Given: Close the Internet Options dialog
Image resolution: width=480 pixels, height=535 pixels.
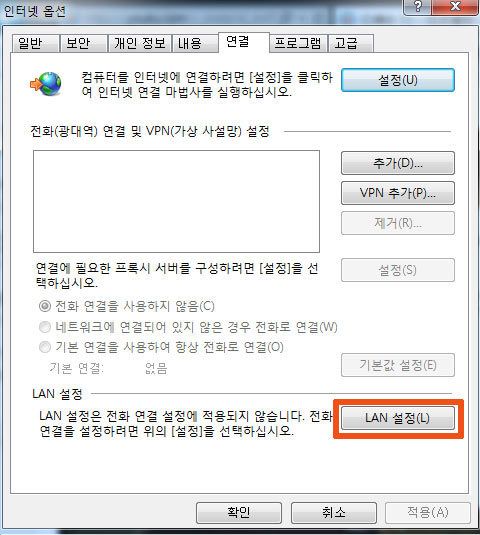Looking at the screenshot, I should [x=455, y=7].
